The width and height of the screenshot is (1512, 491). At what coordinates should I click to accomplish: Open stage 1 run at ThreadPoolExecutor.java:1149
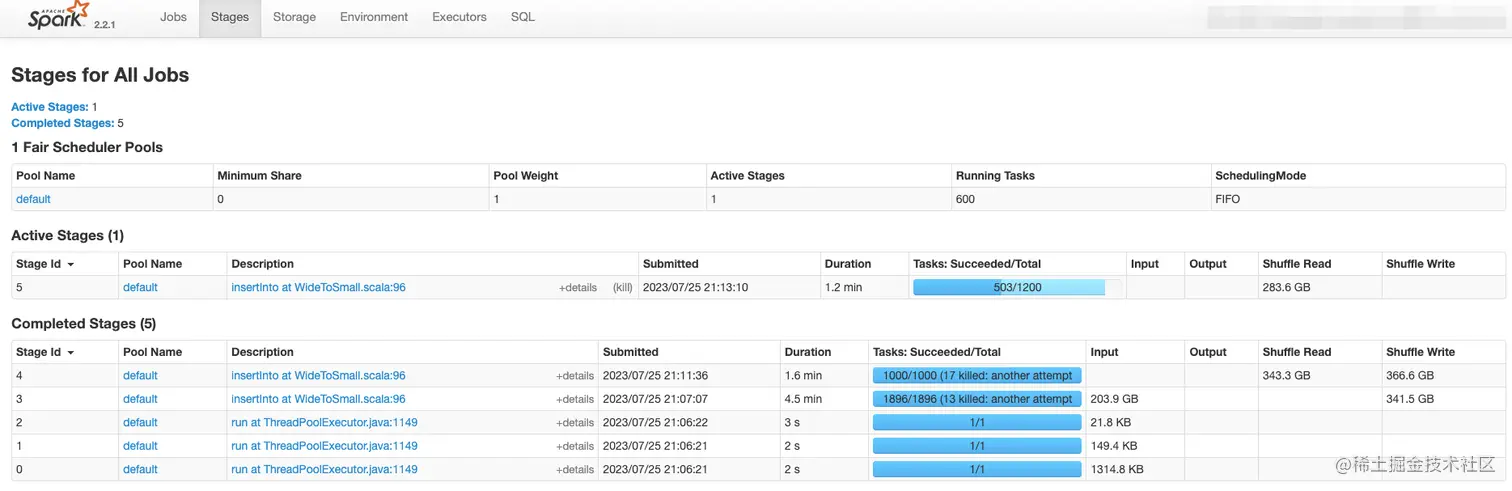(324, 446)
